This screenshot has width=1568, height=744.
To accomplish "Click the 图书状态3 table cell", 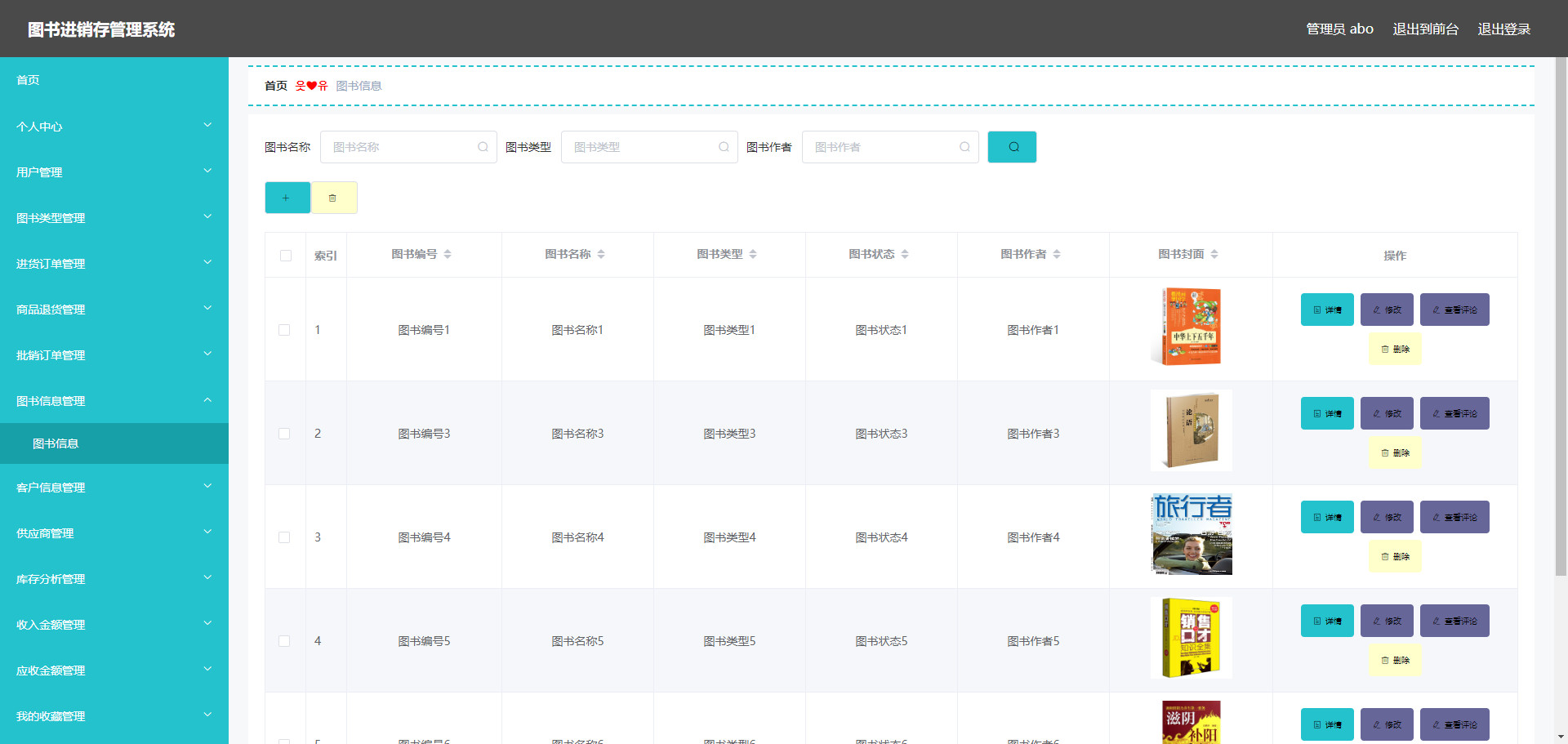I will point(881,434).
